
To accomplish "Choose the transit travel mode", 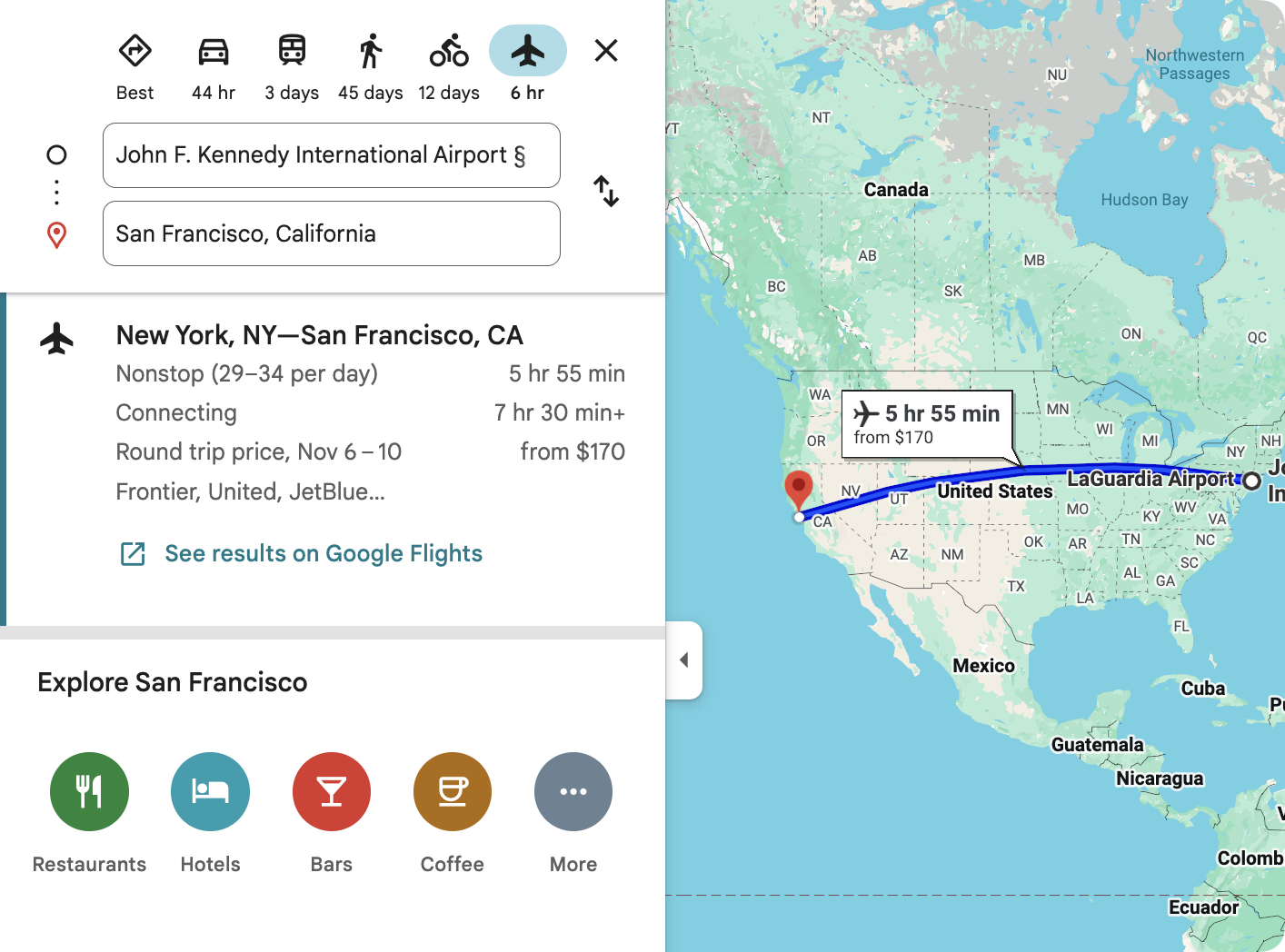I will pyautogui.click(x=292, y=51).
